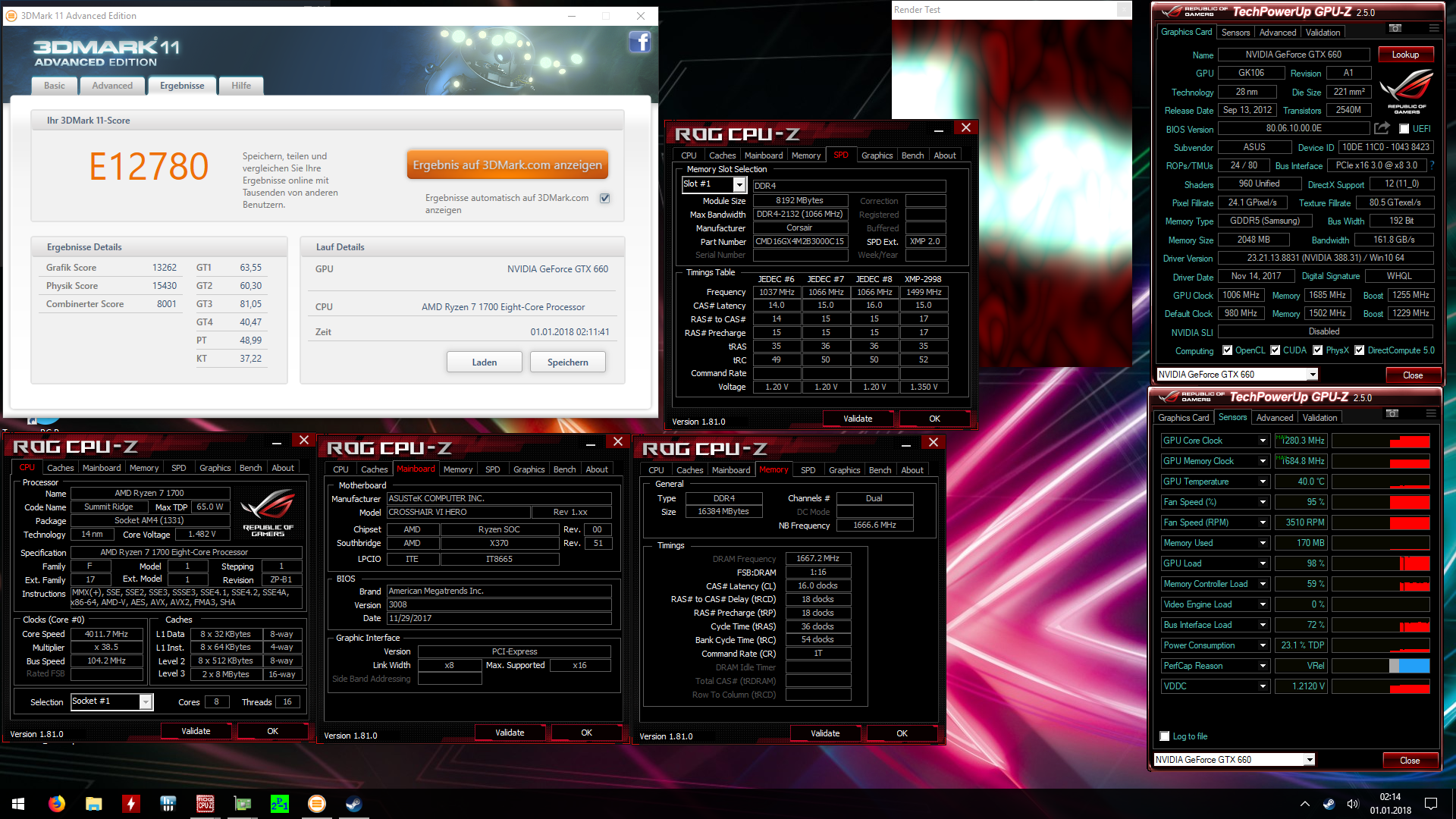Click Validate in the Memory CPU-Z window
Image resolution: width=1456 pixels, height=819 pixels.
click(825, 733)
